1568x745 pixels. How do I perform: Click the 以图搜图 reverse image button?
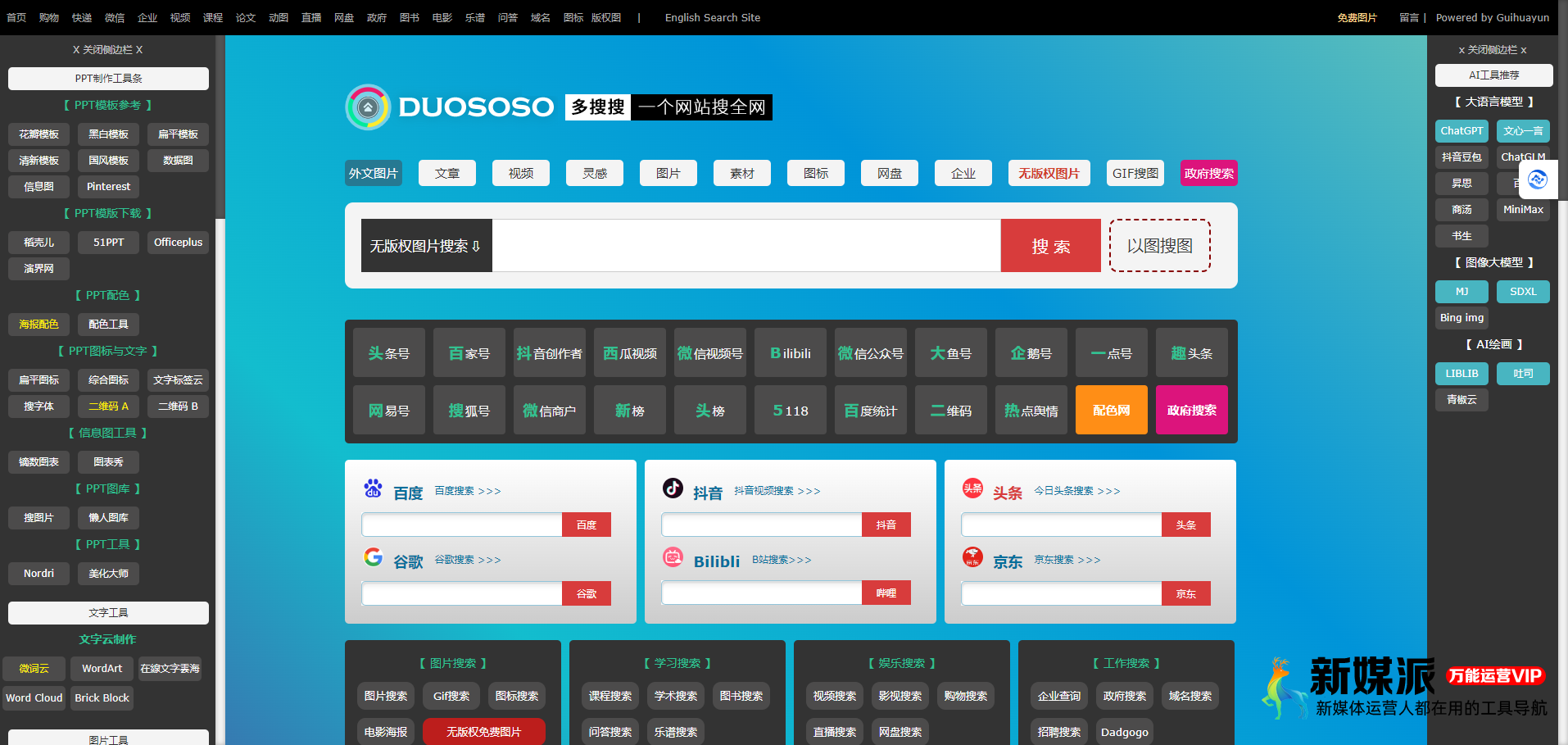[1160, 245]
